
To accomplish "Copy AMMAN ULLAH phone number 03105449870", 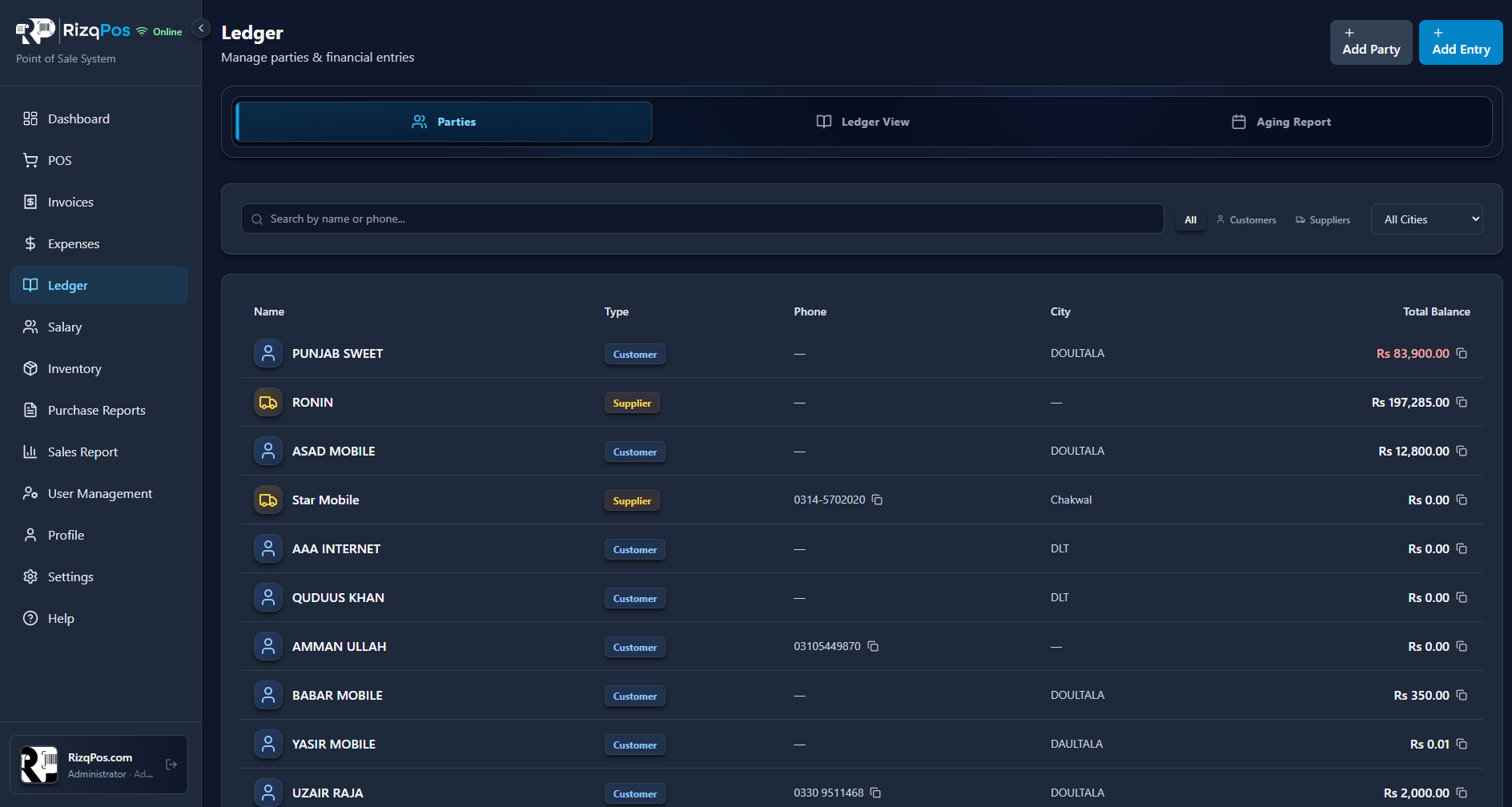I will (x=873, y=646).
